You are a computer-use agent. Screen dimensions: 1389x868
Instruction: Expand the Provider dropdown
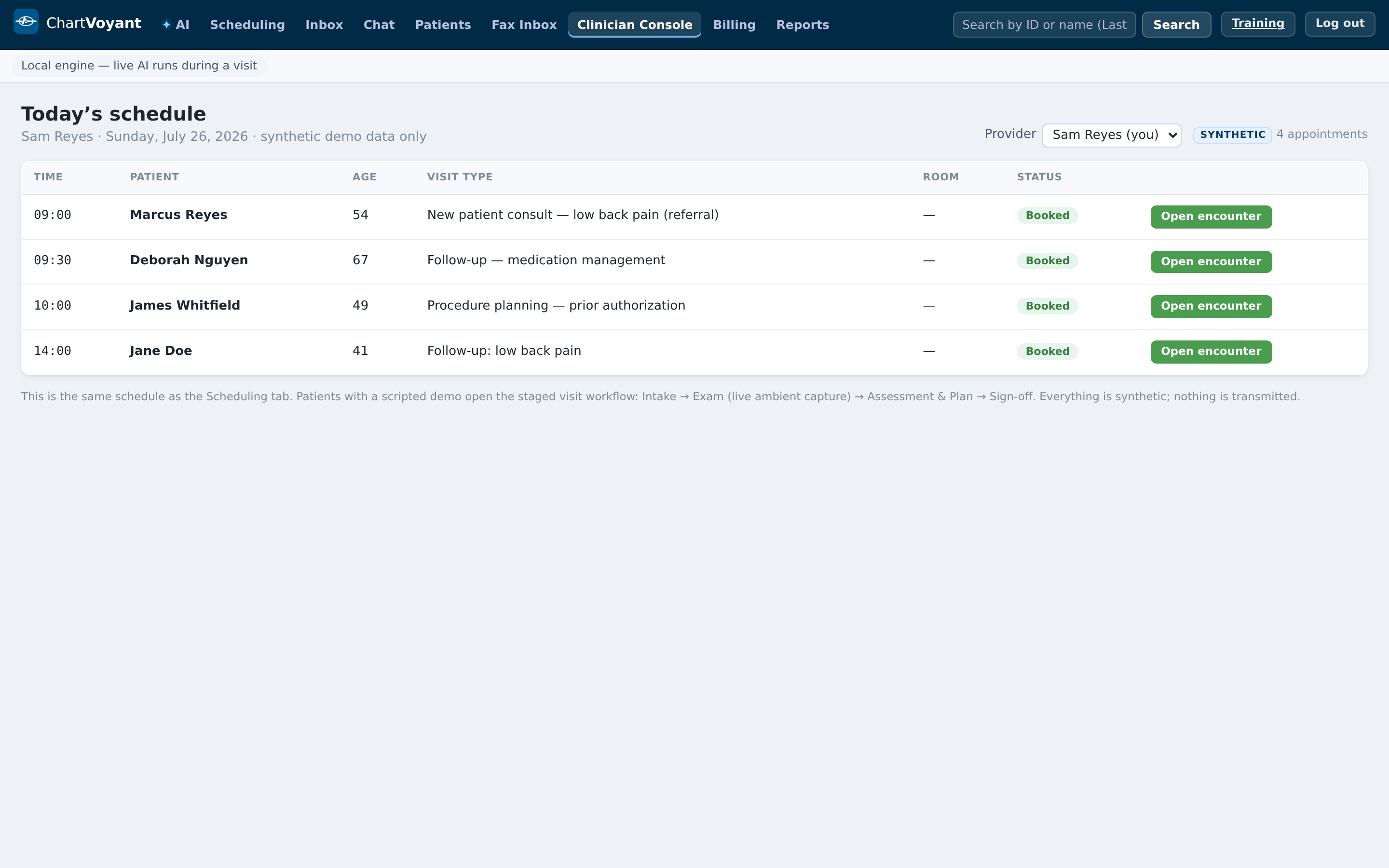[x=1111, y=135]
